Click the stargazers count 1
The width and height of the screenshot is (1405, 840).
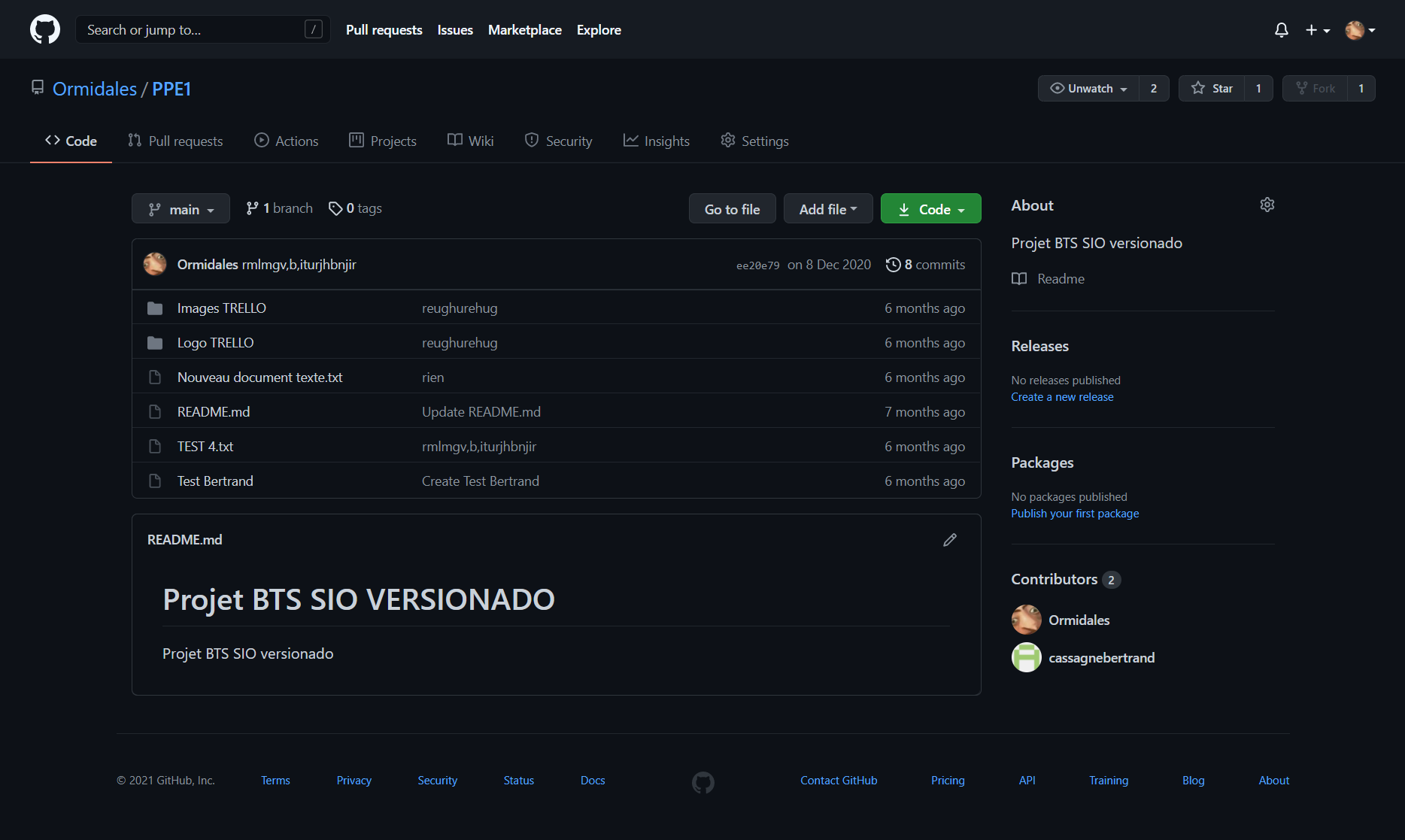[x=1258, y=88]
